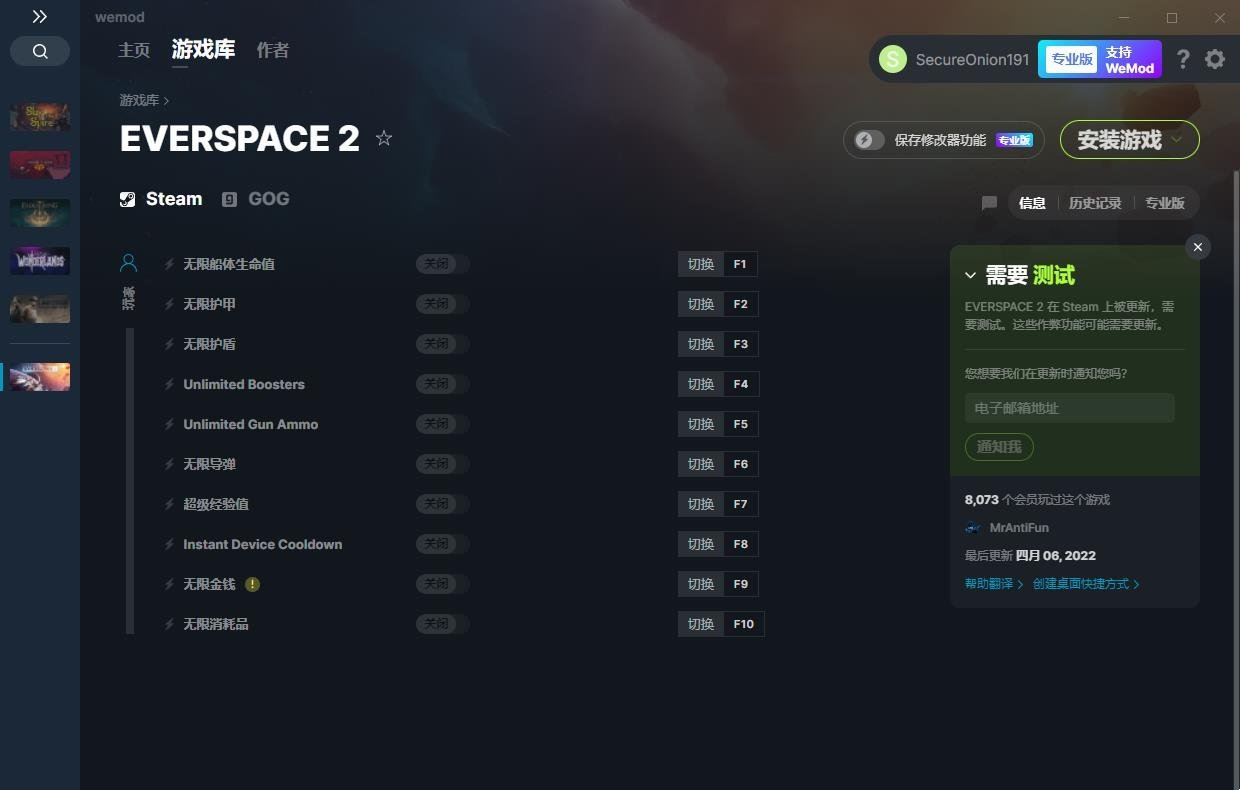Click the F6 hotkey key box

(740, 464)
